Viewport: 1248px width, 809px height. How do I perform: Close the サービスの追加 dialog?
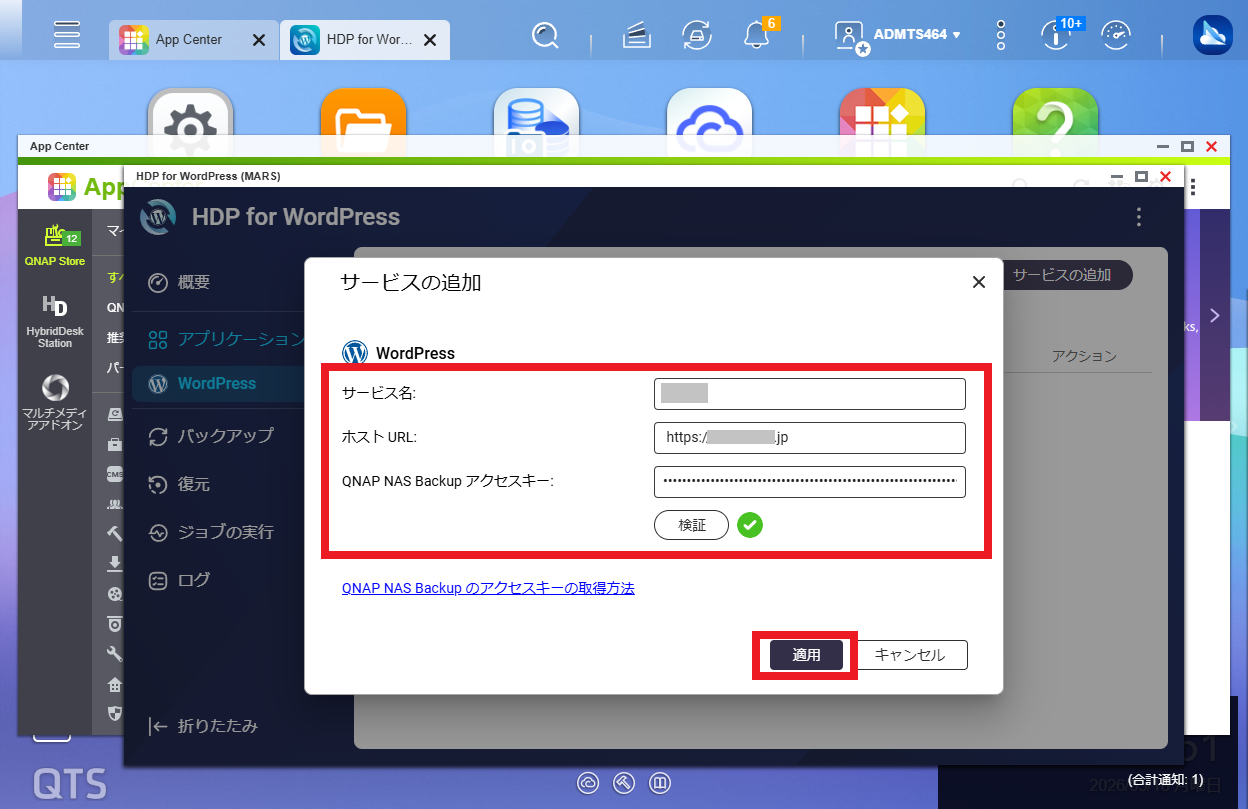tap(979, 283)
